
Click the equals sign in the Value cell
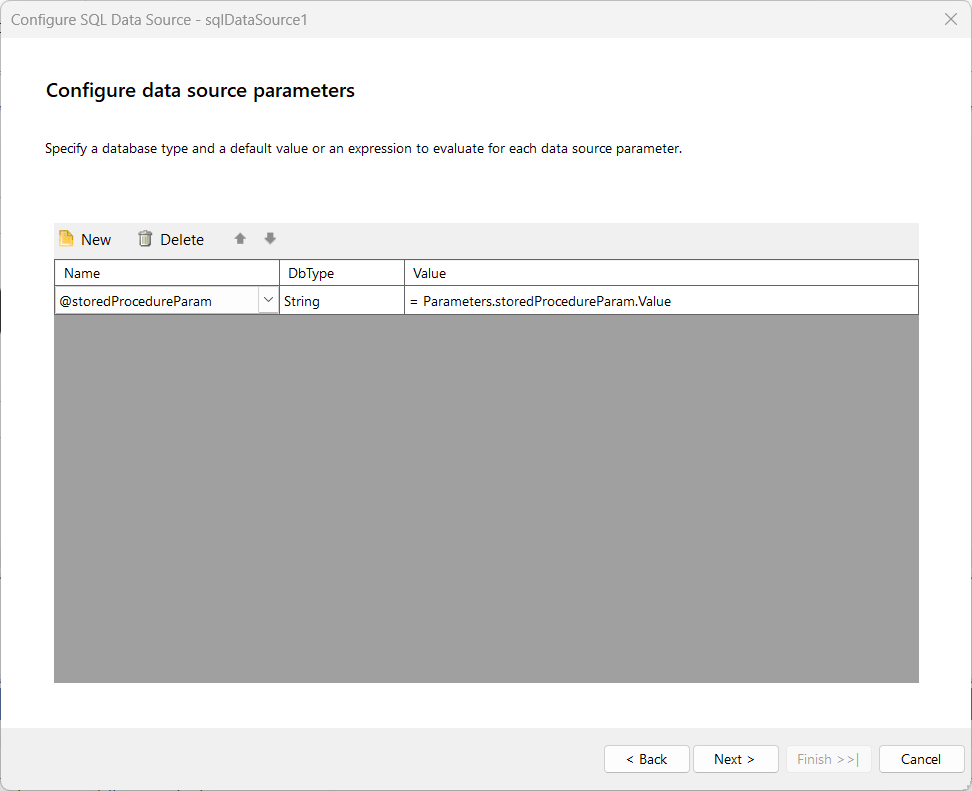click(x=413, y=302)
